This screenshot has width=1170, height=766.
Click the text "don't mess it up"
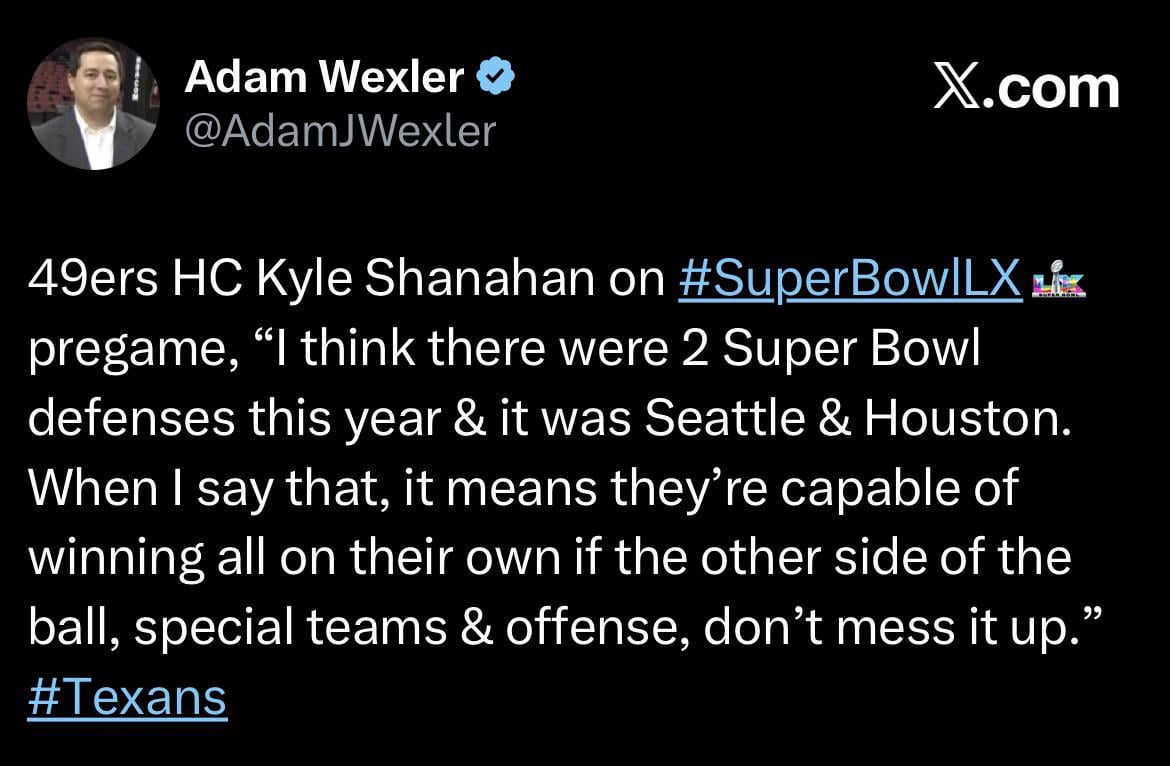pyautogui.click(x=886, y=627)
